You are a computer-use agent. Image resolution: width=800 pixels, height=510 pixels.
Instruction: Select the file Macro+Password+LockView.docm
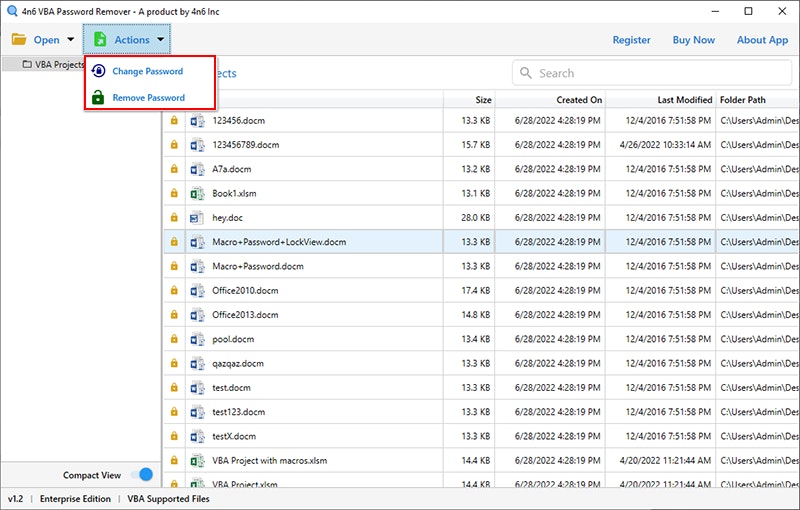pos(279,242)
